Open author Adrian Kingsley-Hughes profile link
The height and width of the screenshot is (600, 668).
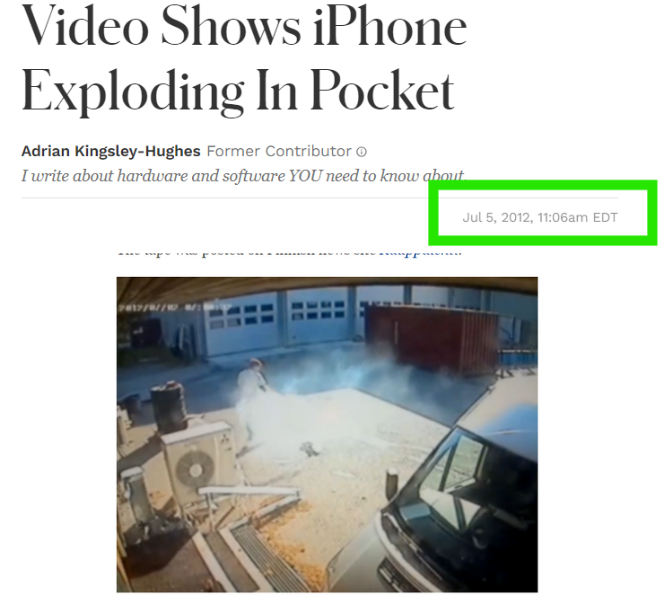pyautogui.click(x=111, y=151)
